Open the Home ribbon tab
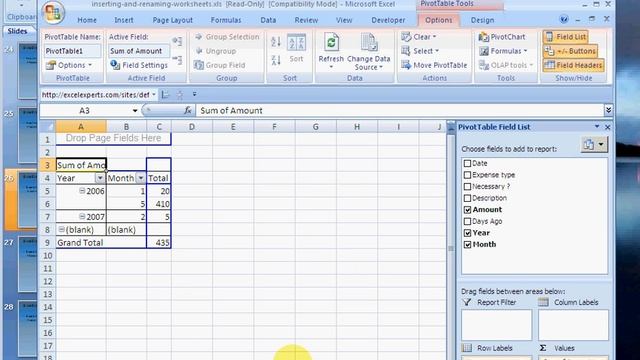This screenshot has height=360, width=640. coord(87,20)
